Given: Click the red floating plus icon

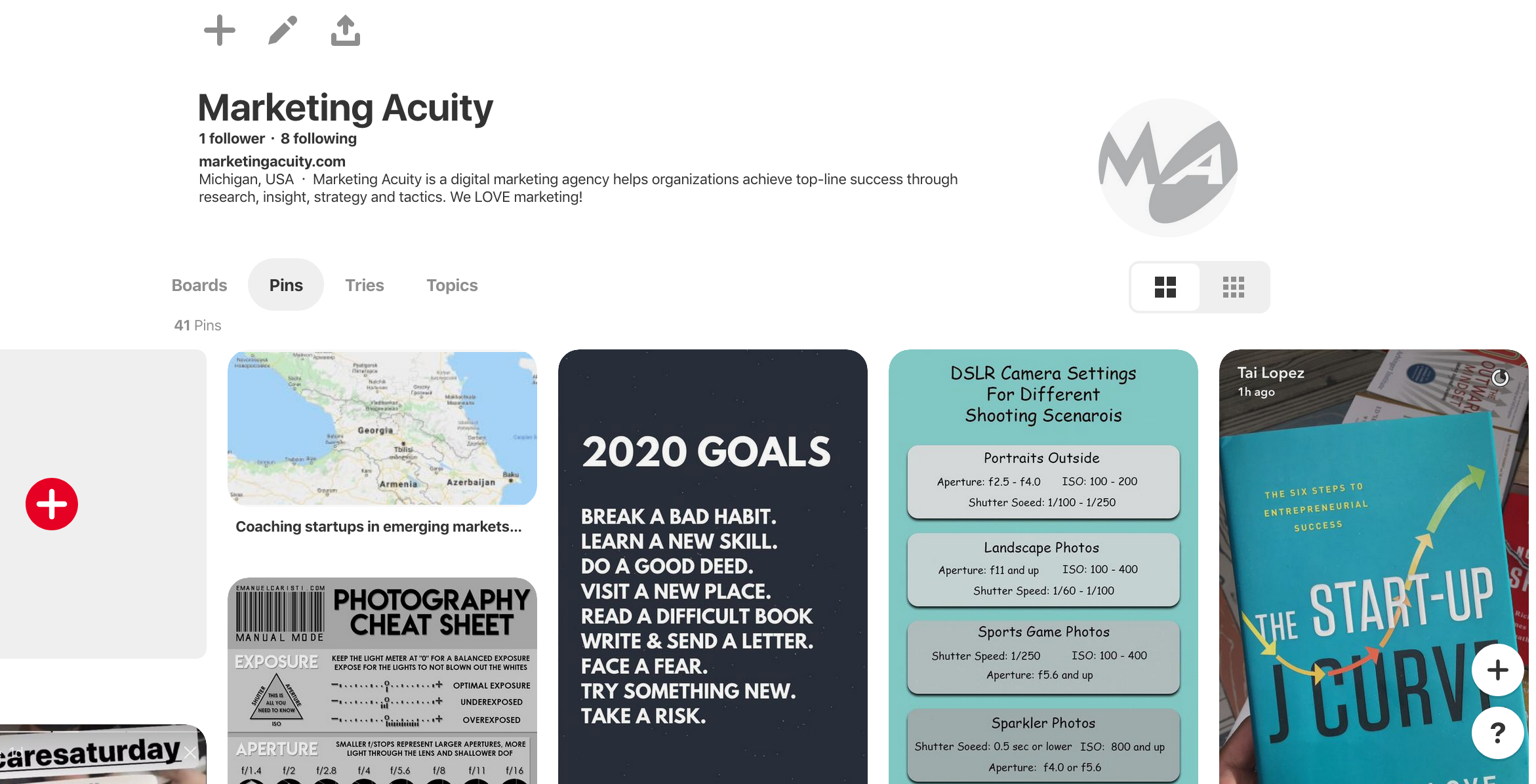Looking at the screenshot, I should tap(52, 503).
